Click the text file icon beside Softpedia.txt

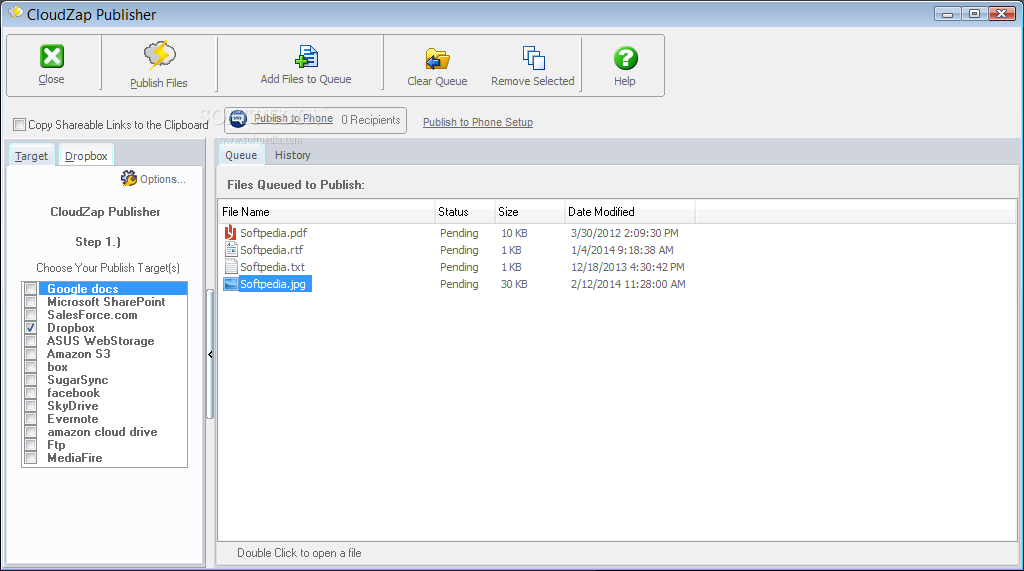click(231, 267)
